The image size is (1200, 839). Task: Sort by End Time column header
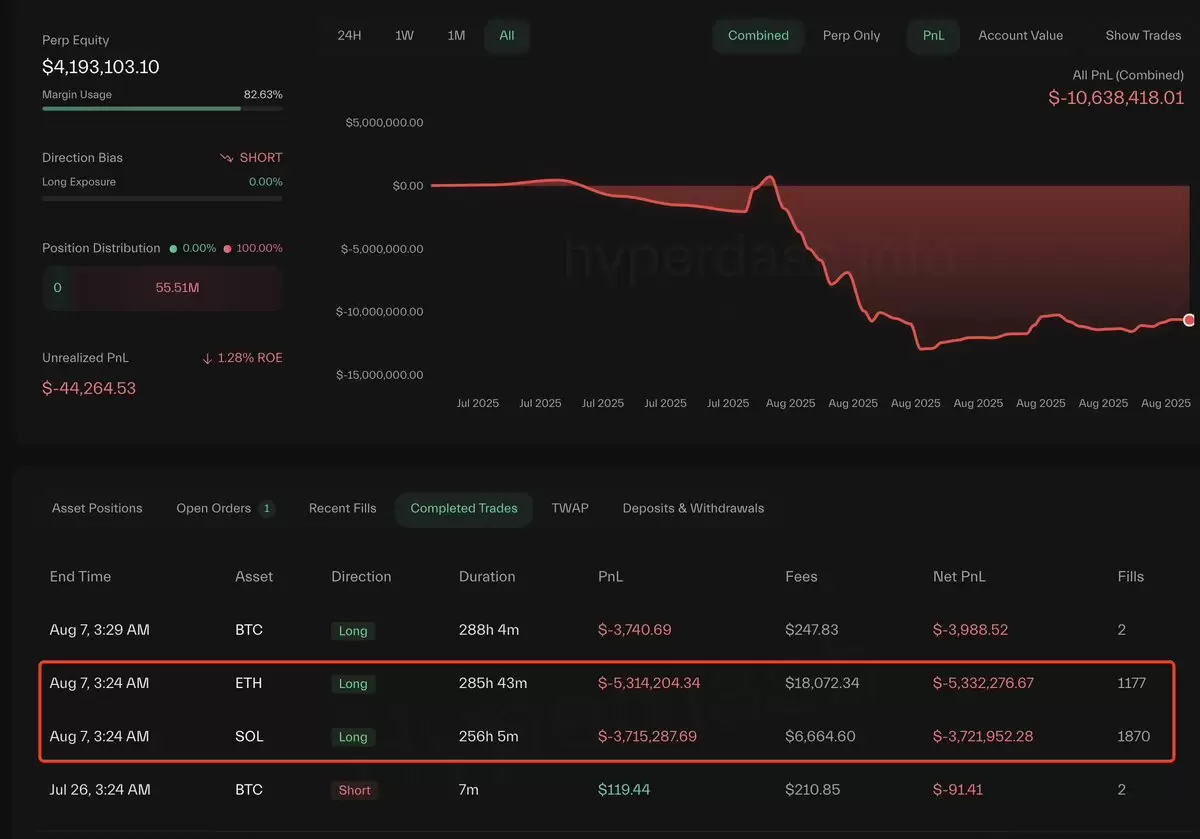[x=80, y=576]
